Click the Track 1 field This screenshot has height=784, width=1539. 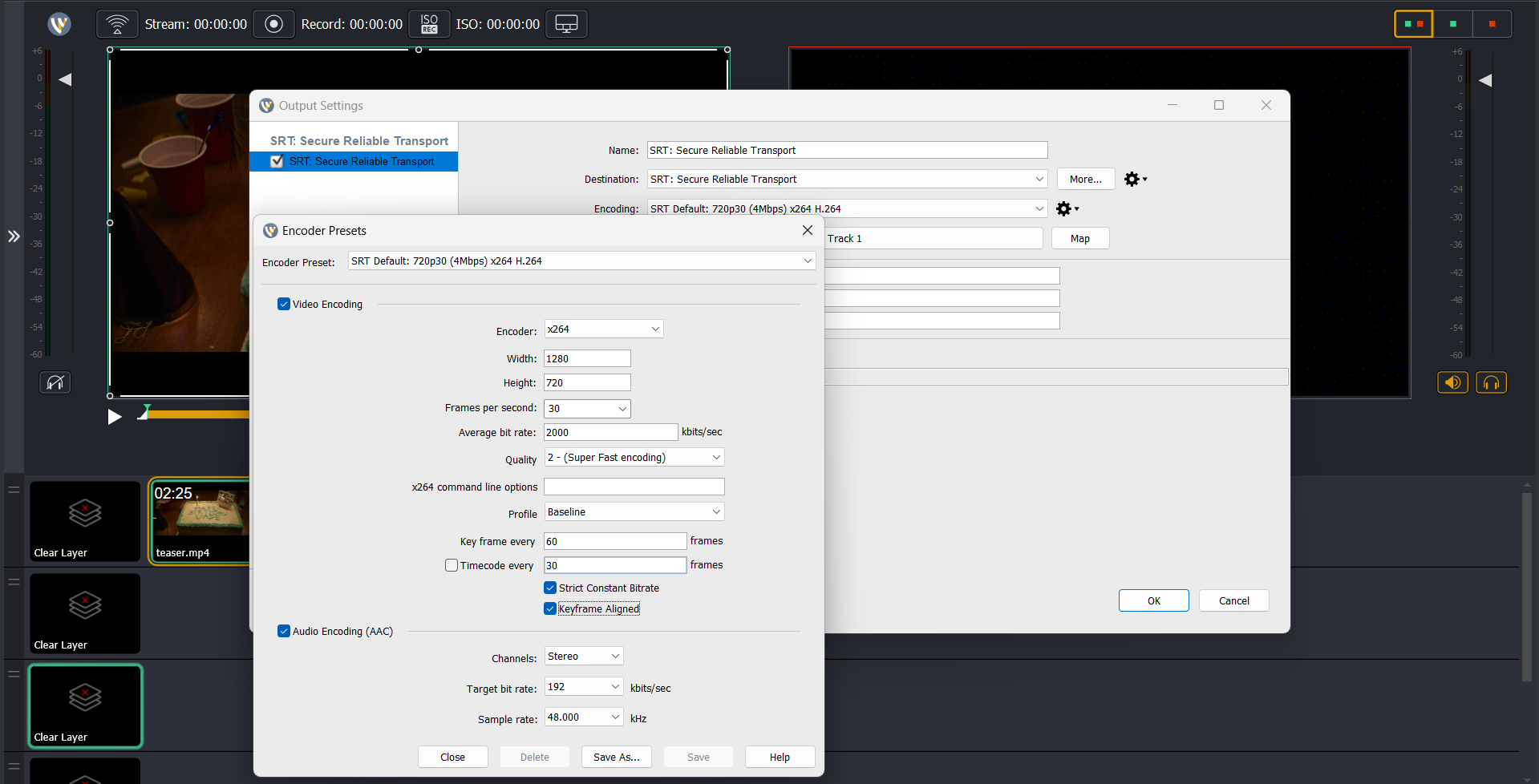coord(933,238)
